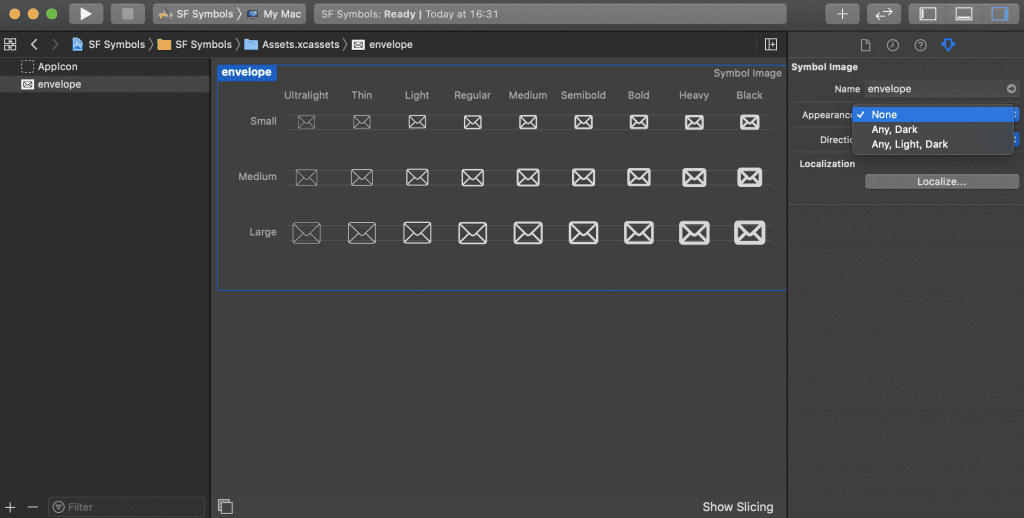
Task: Close the window with the red button
Action: (x=14, y=14)
